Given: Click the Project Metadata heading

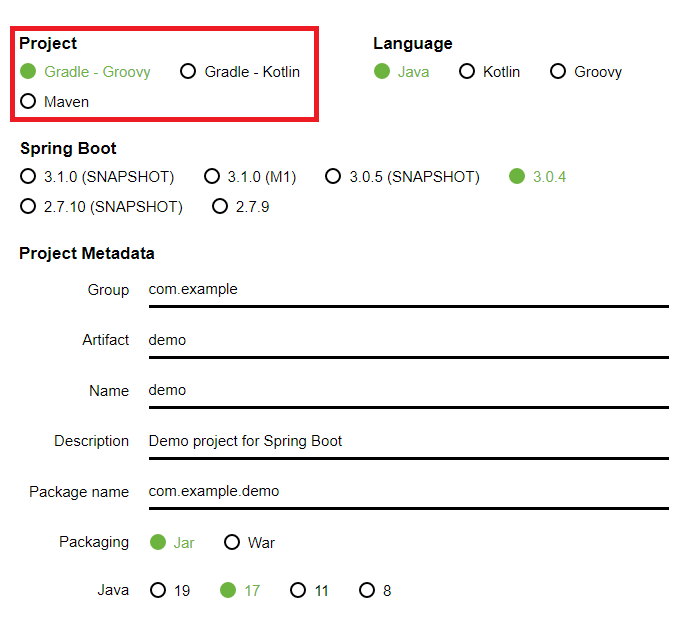Looking at the screenshot, I should [x=87, y=254].
